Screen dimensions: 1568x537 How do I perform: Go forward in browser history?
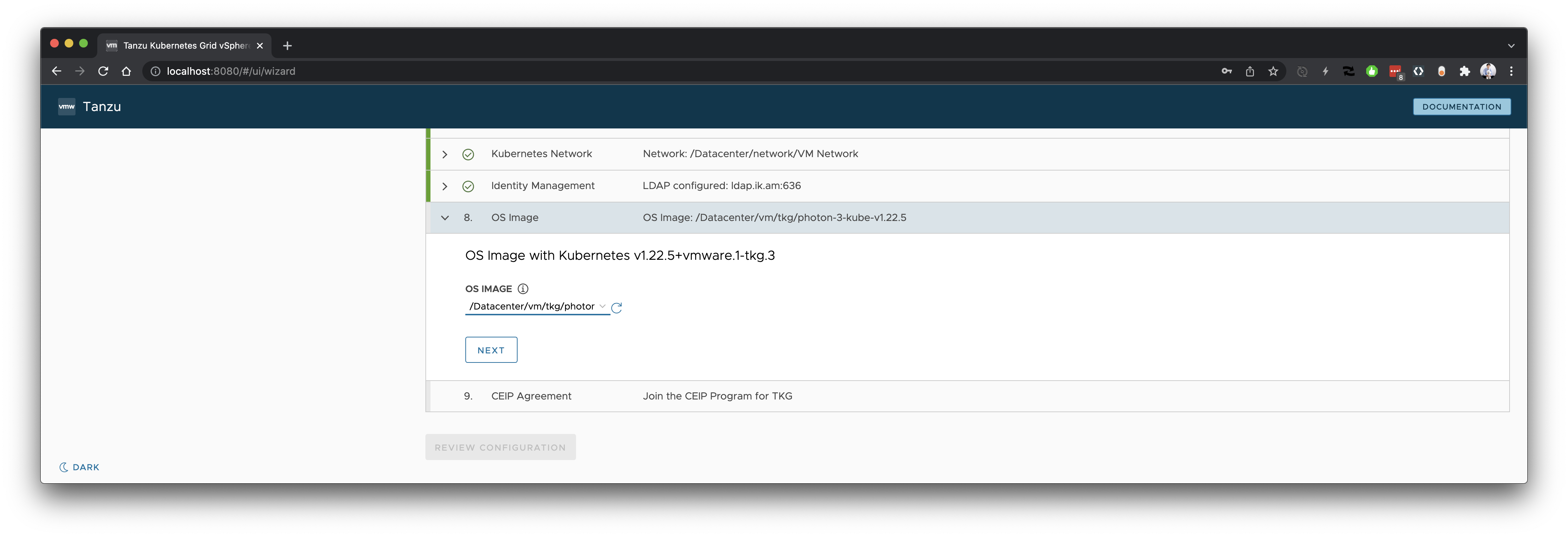80,71
